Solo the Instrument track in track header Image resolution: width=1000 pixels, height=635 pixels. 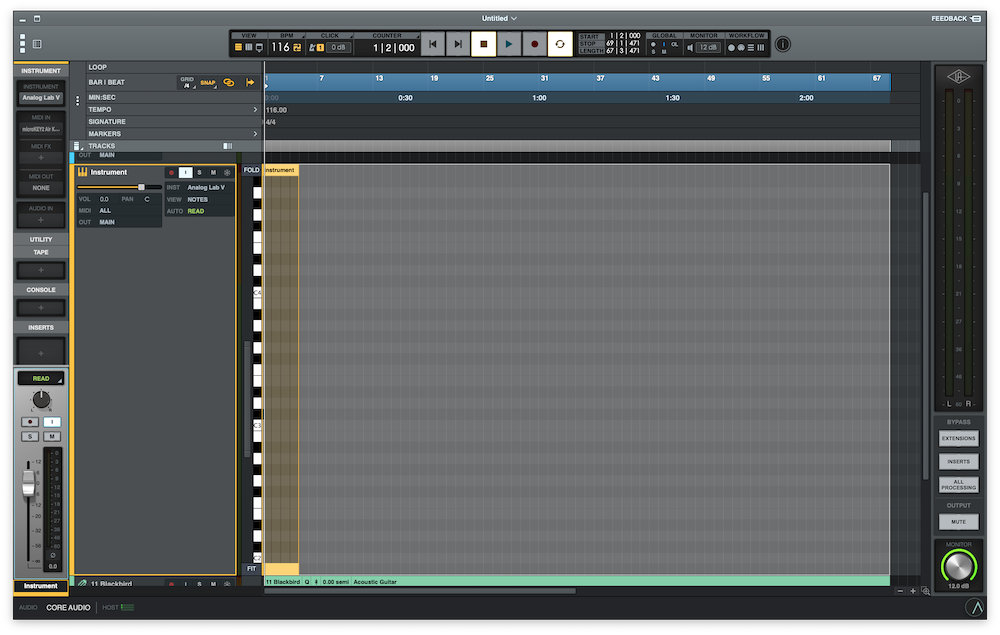pyautogui.click(x=199, y=173)
